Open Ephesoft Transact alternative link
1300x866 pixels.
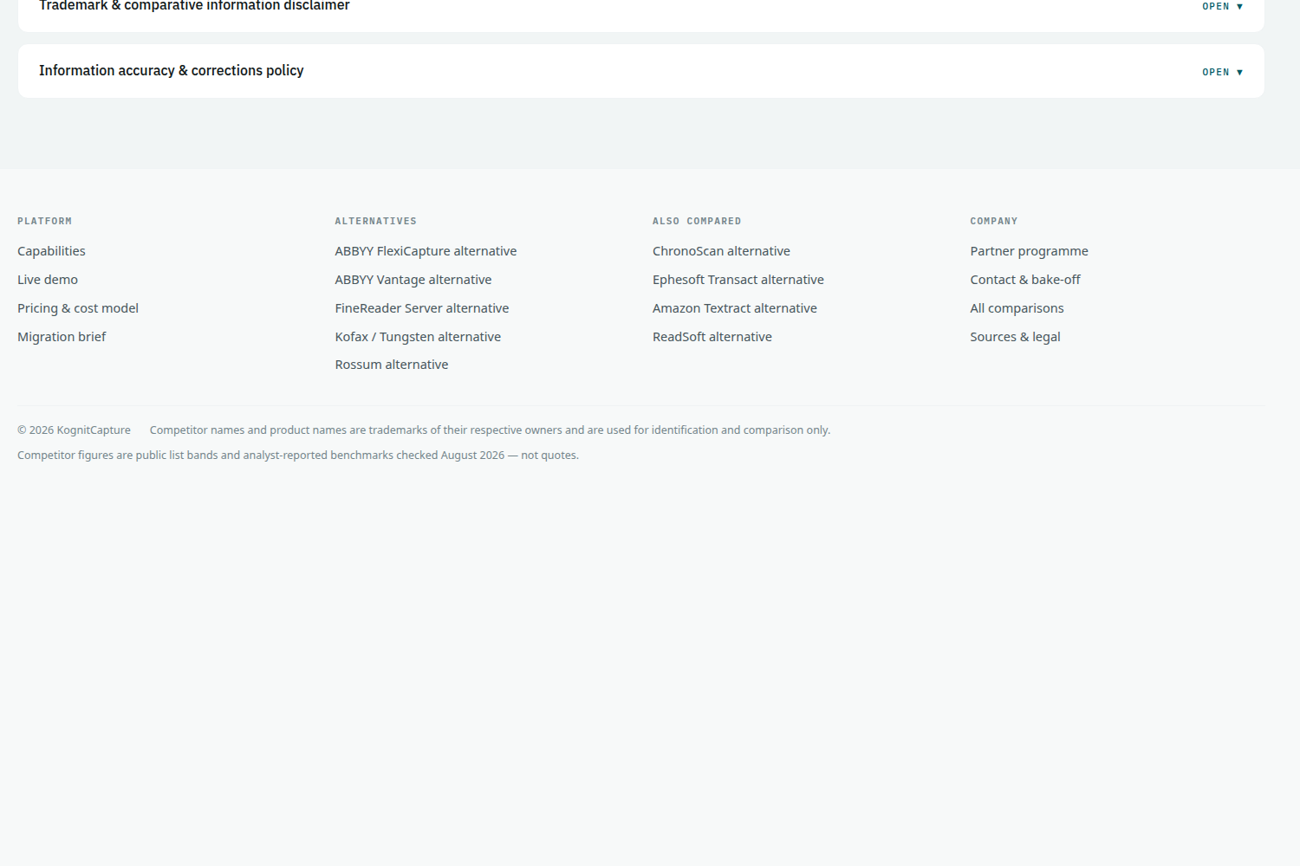(x=738, y=280)
